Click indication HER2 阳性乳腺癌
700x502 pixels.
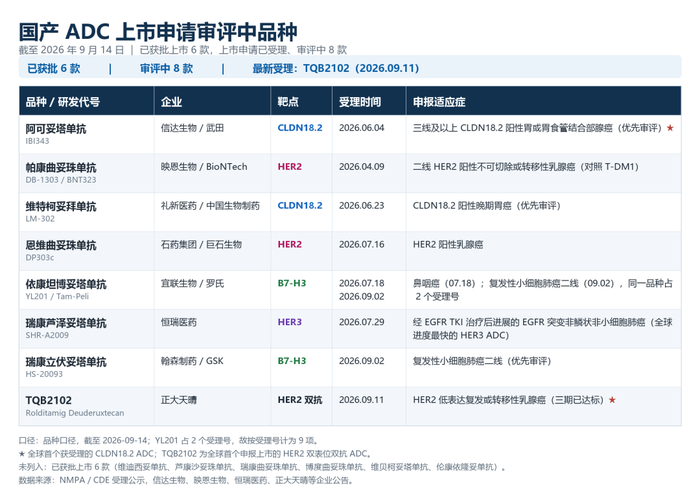click(x=448, y=244)
